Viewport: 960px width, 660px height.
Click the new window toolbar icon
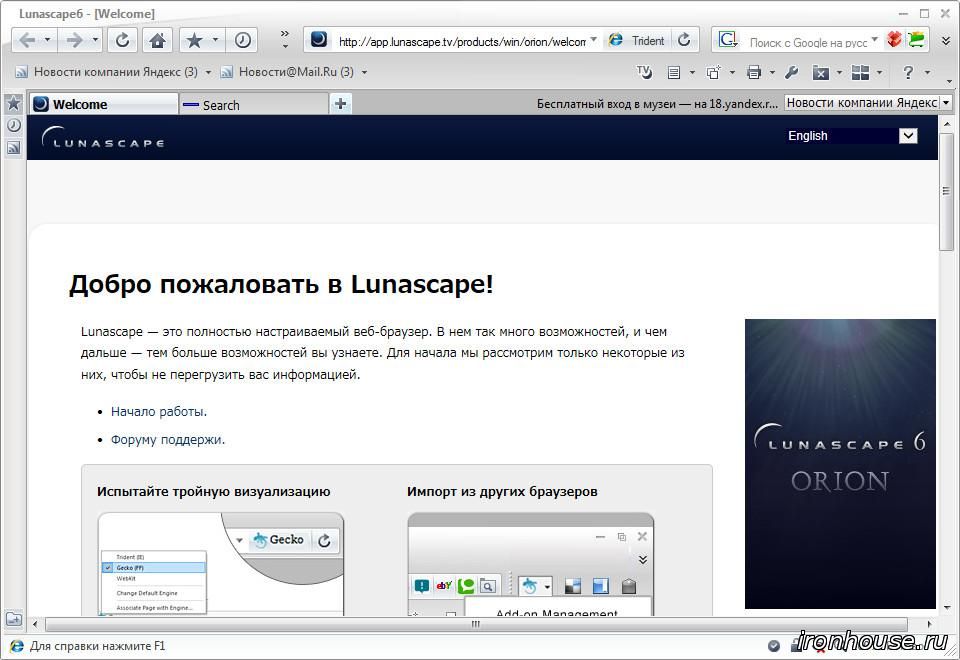713,73
